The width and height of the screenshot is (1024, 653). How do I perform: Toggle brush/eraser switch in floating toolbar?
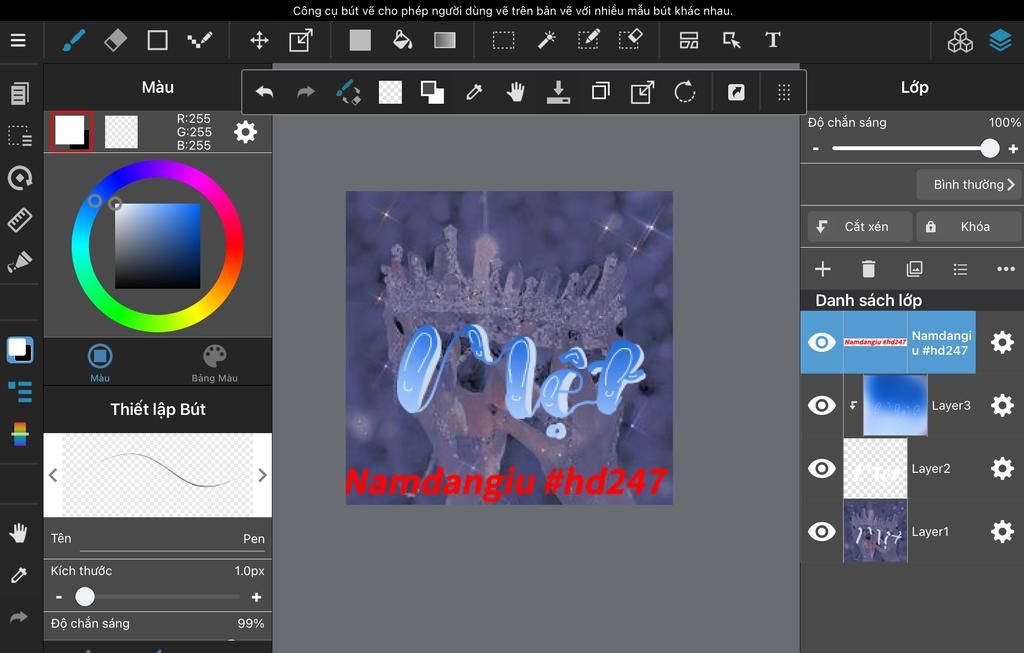348,92
